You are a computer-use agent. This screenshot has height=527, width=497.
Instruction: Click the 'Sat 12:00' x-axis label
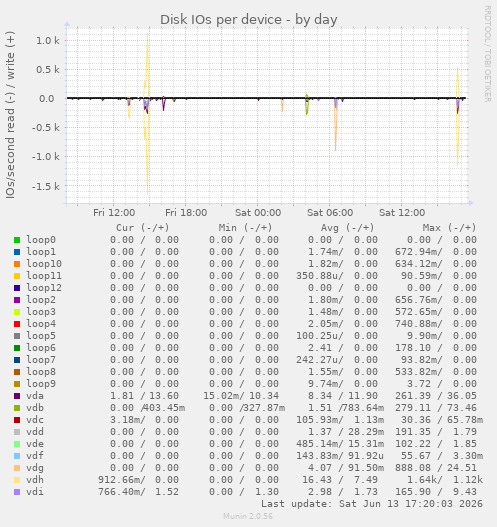[x=402, y=213]
